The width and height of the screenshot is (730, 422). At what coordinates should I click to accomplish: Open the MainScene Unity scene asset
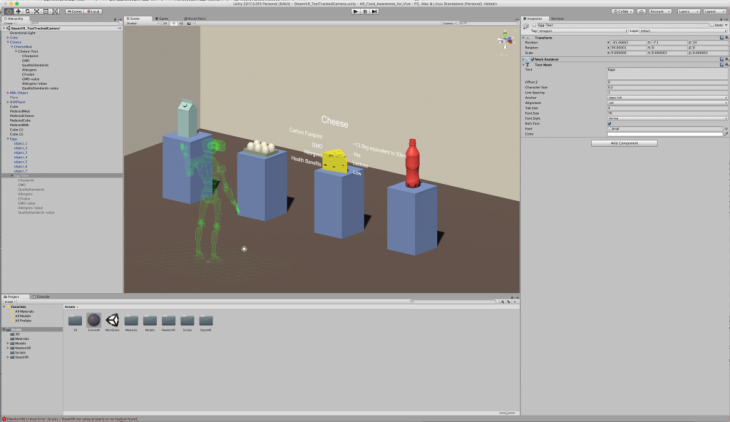(x=113, y=319)
